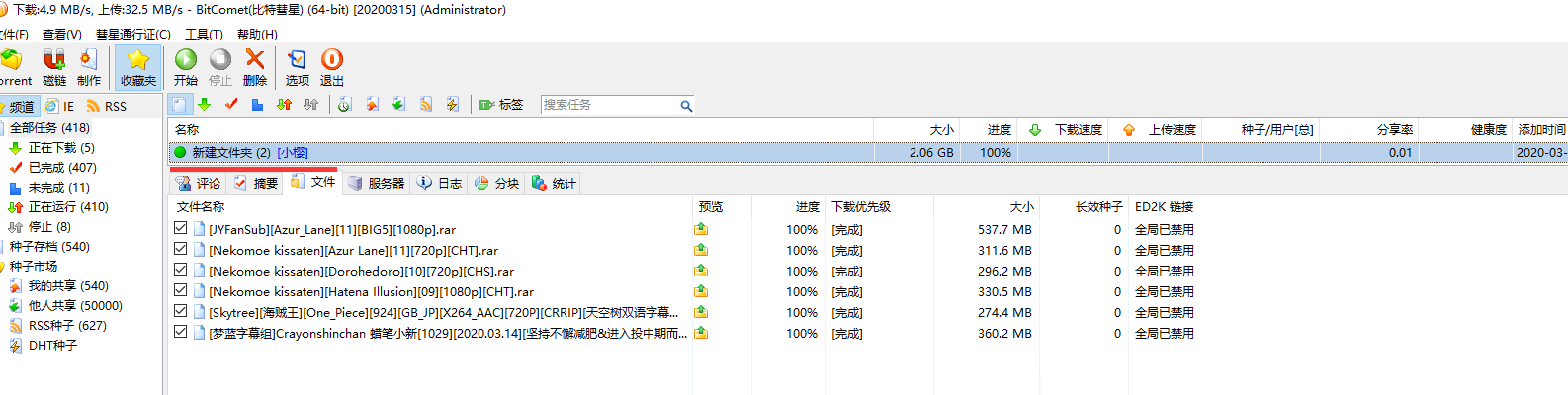Open DHT种子 in sidebar
Viewport: 1568px width, 395px height.
click(x=52, y=346)
